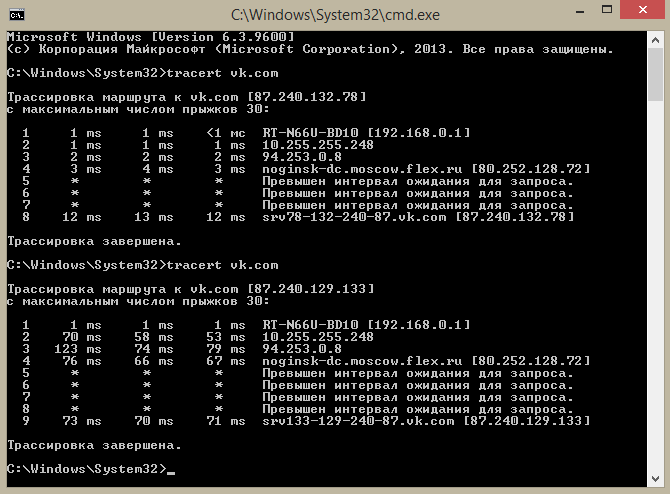Click the scrollbar down arrow
Screen dimensions: 670x494
pyautogui.click(x=655, y=479)
